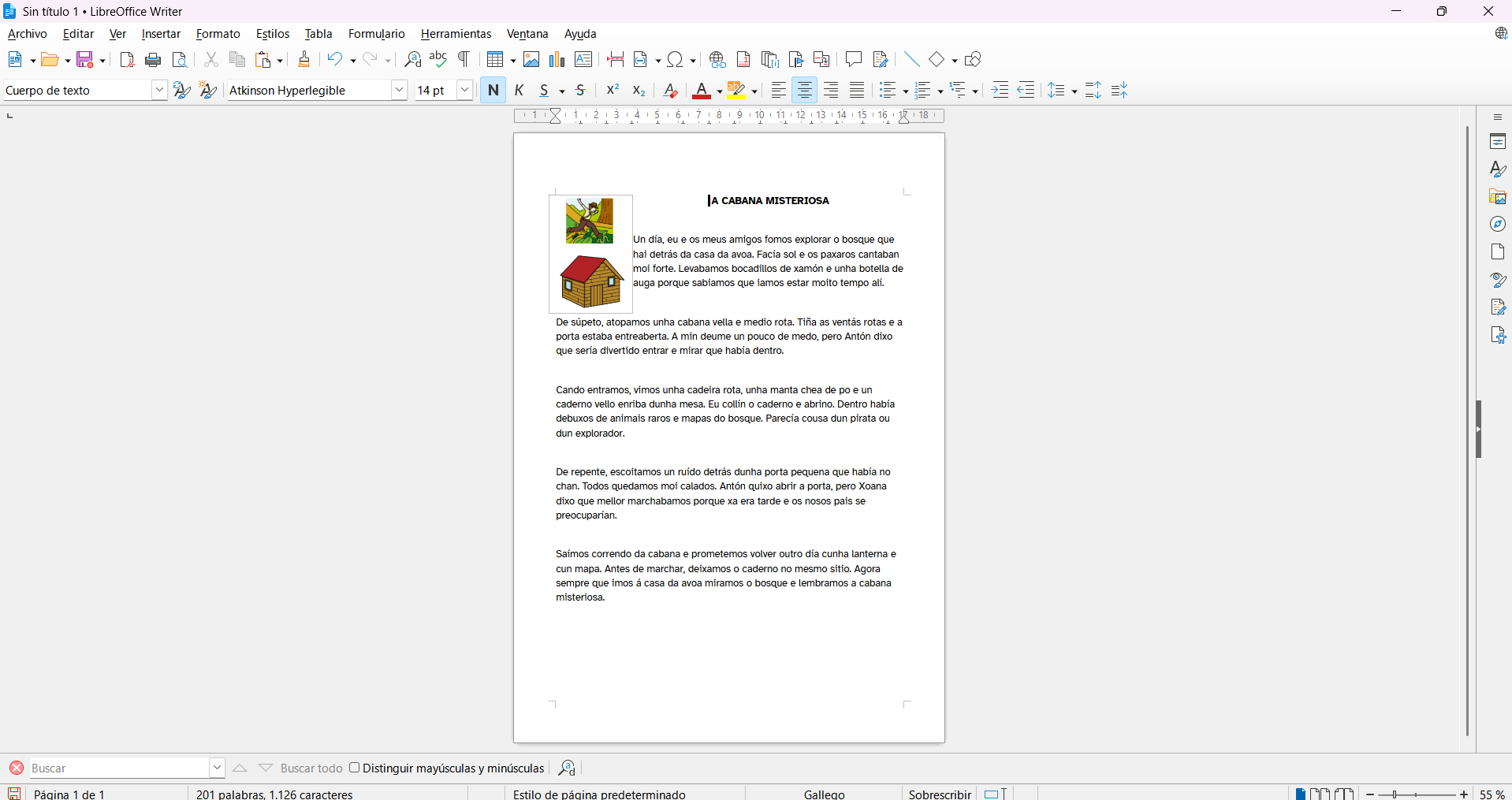The image size is (1512, 800).
Task: Click the Clone Formatting paintbrush icon
Action: (304, 60)
